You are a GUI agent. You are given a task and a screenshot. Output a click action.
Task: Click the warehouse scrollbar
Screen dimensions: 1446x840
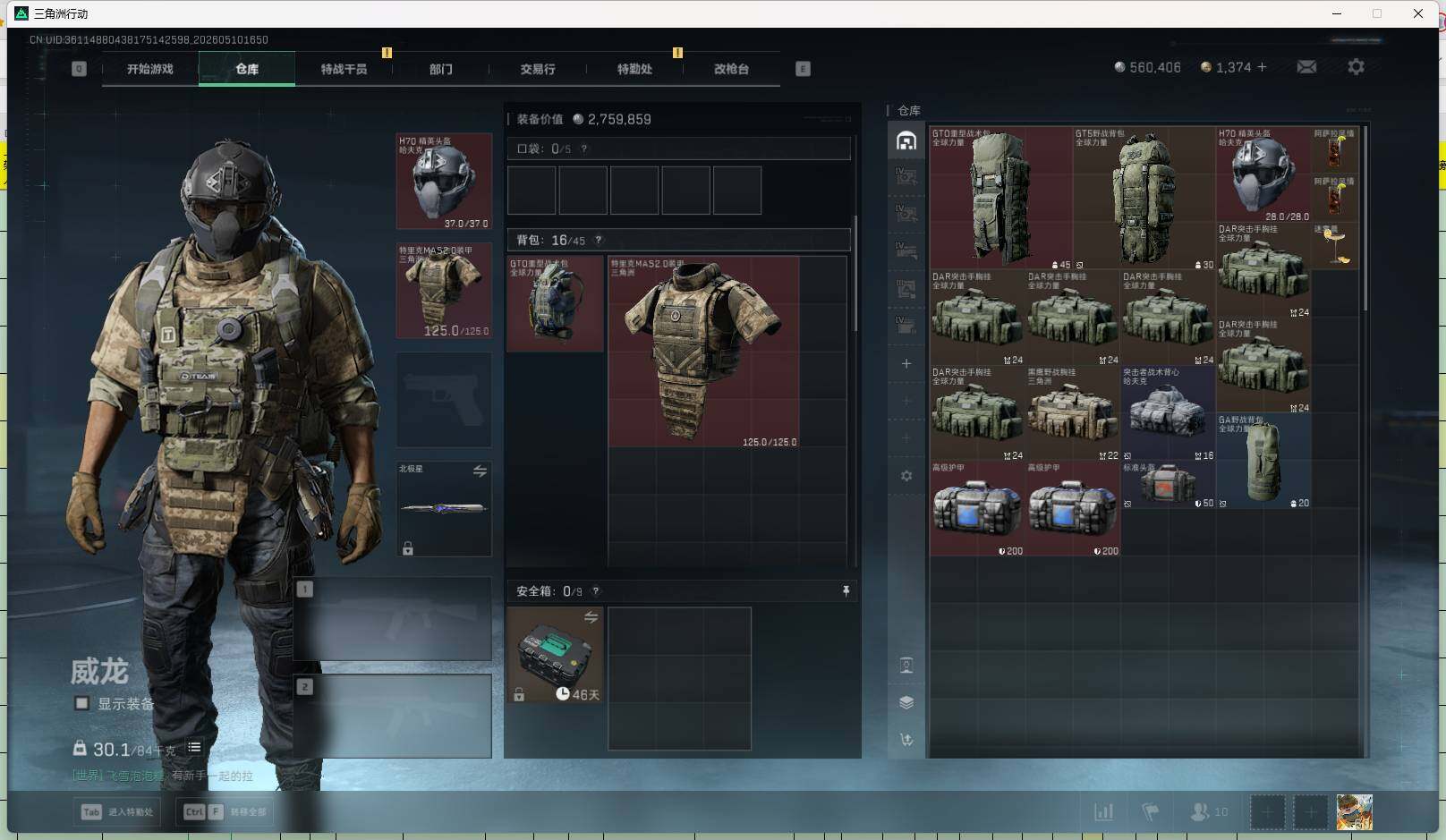click(1365, 219)
